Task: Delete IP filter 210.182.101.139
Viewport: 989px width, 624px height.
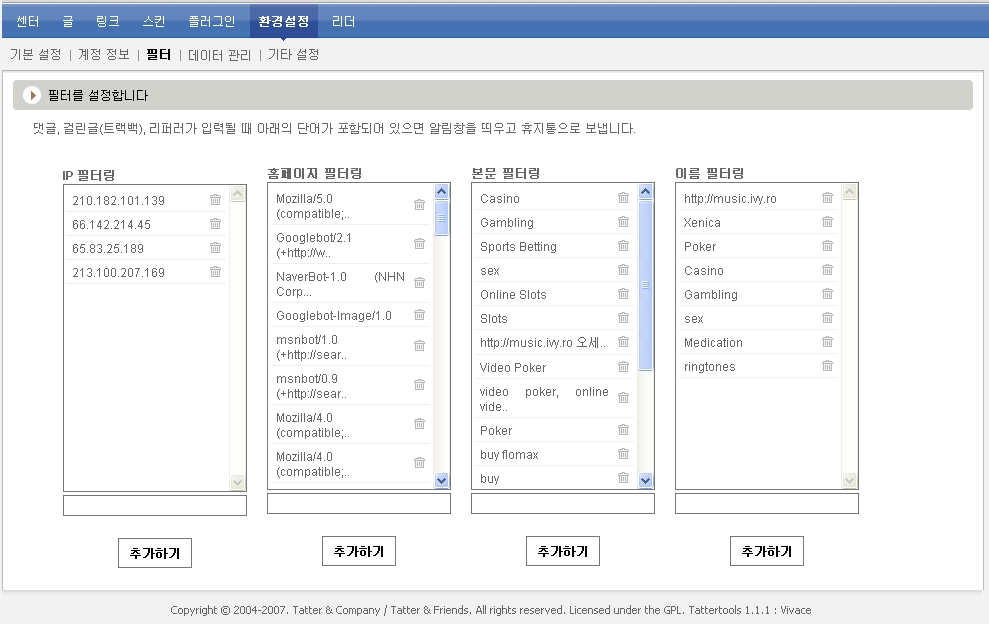Action: [x=215, y=199]
